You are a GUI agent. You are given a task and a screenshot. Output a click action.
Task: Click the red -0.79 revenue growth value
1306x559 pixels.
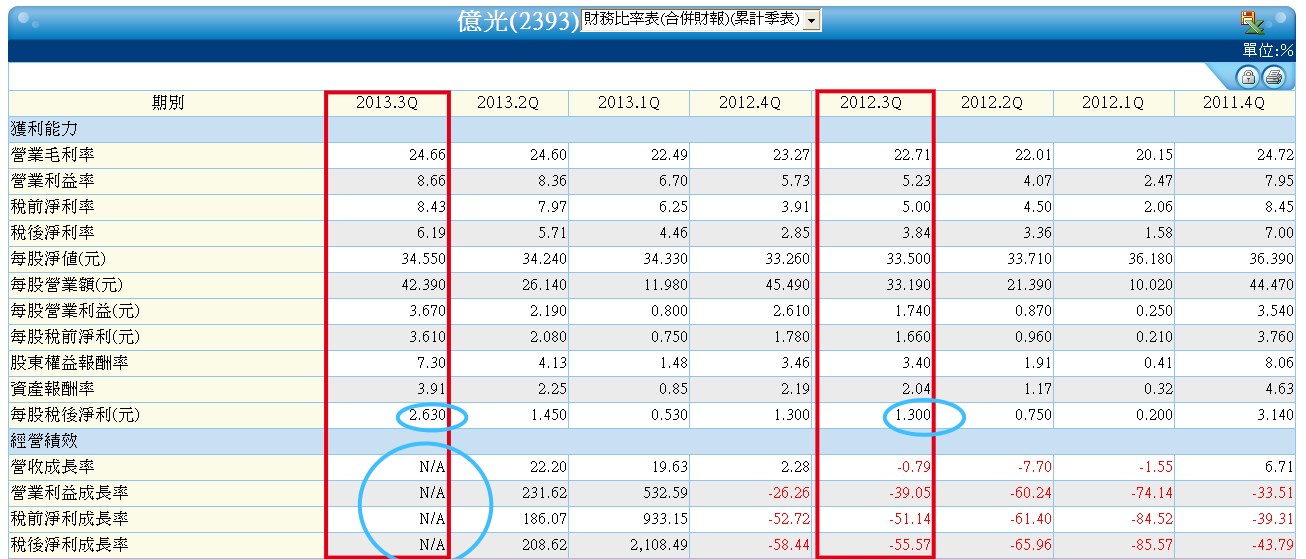tap(912, 467)
